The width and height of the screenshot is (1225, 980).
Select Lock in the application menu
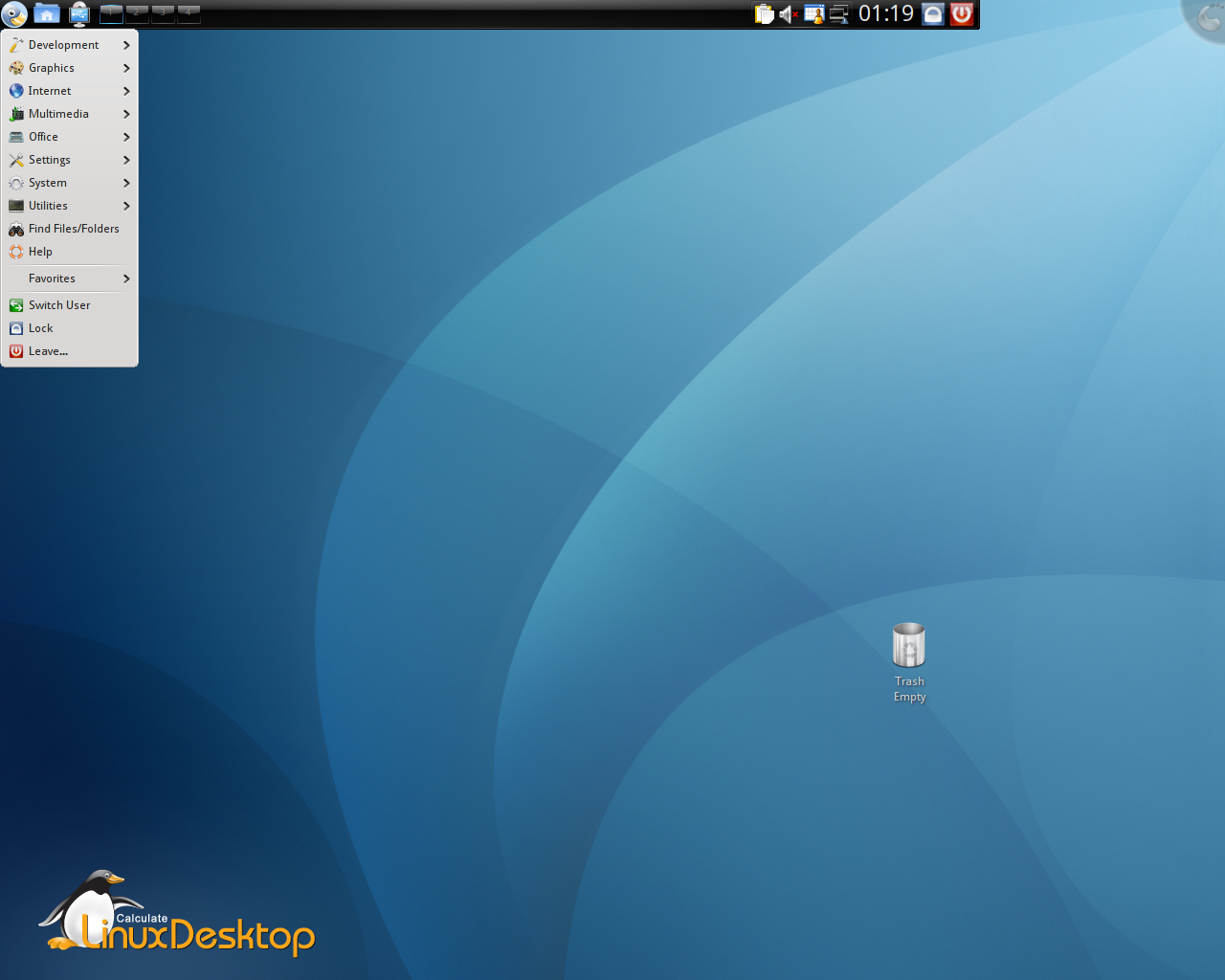pos(70,328)
